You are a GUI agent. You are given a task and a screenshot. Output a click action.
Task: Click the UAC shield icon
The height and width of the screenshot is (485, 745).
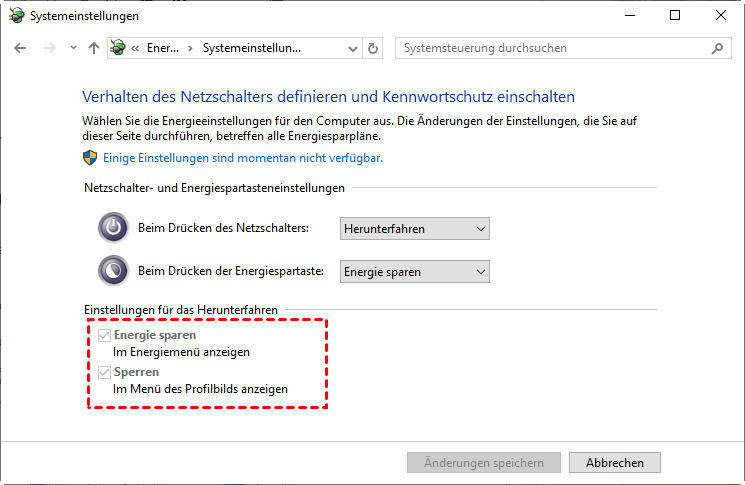tap(89, 158)
